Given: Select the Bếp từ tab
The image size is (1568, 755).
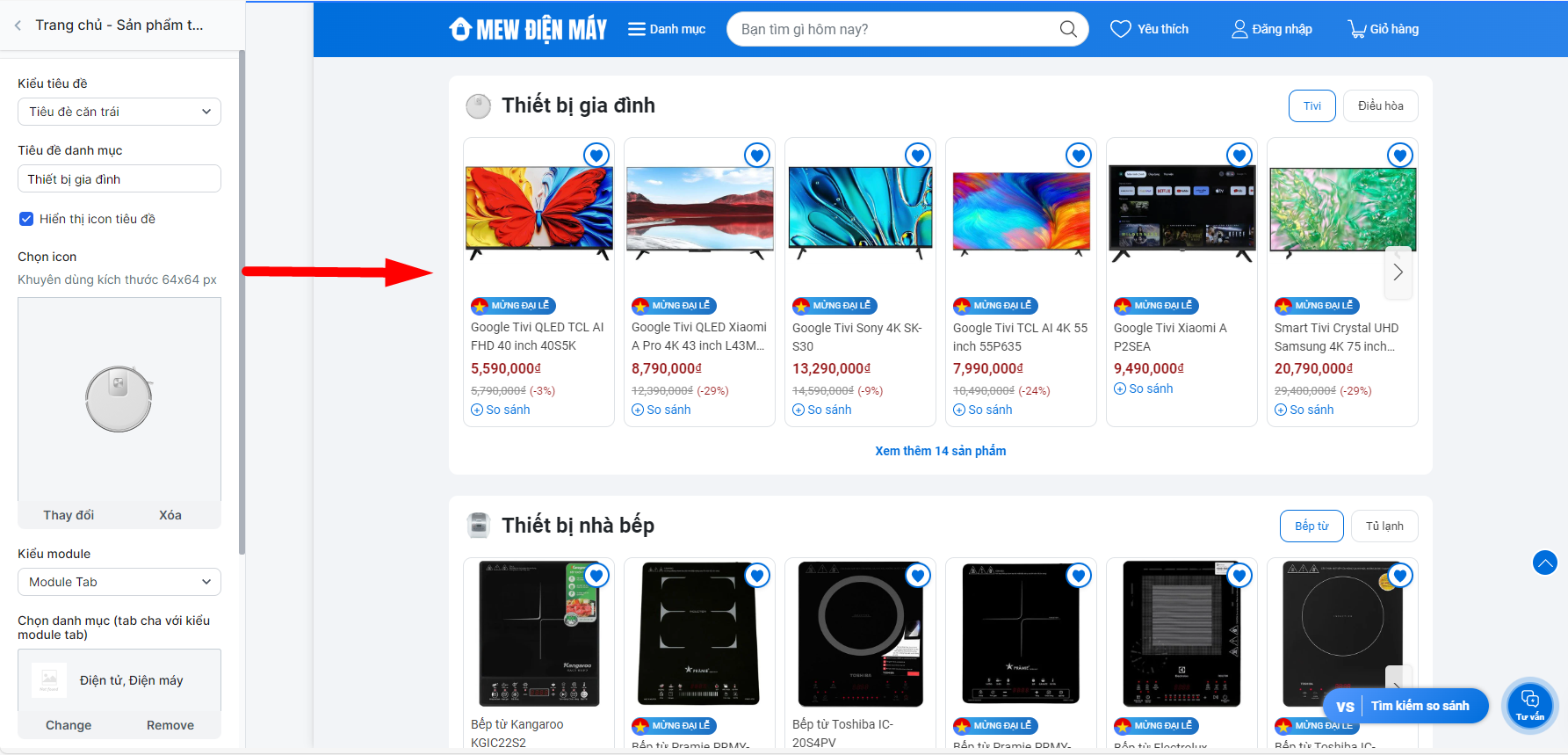Looking at the screenshot, I should (1311, 526).
